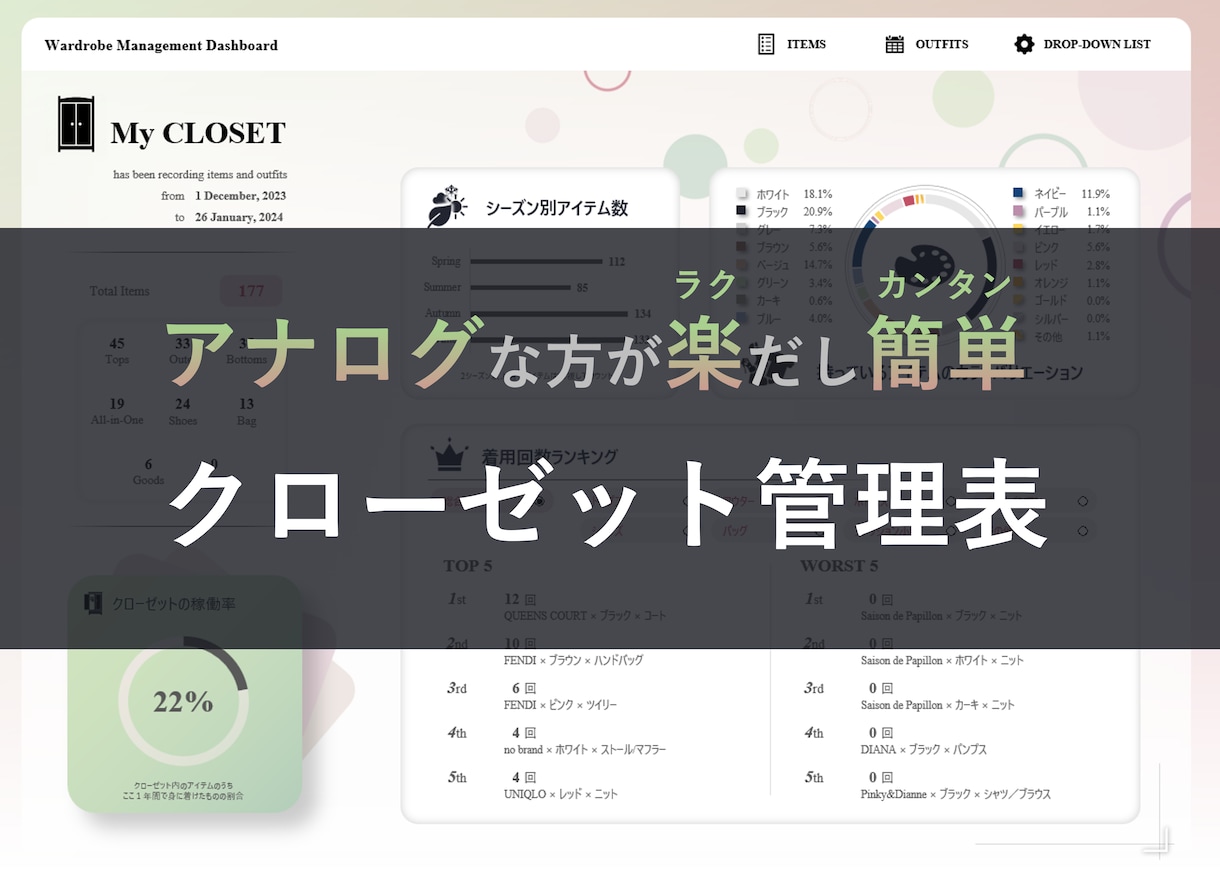
Task: Click Saison de Papillon × ブラック × ニット entry
Action: coord(942,616)
